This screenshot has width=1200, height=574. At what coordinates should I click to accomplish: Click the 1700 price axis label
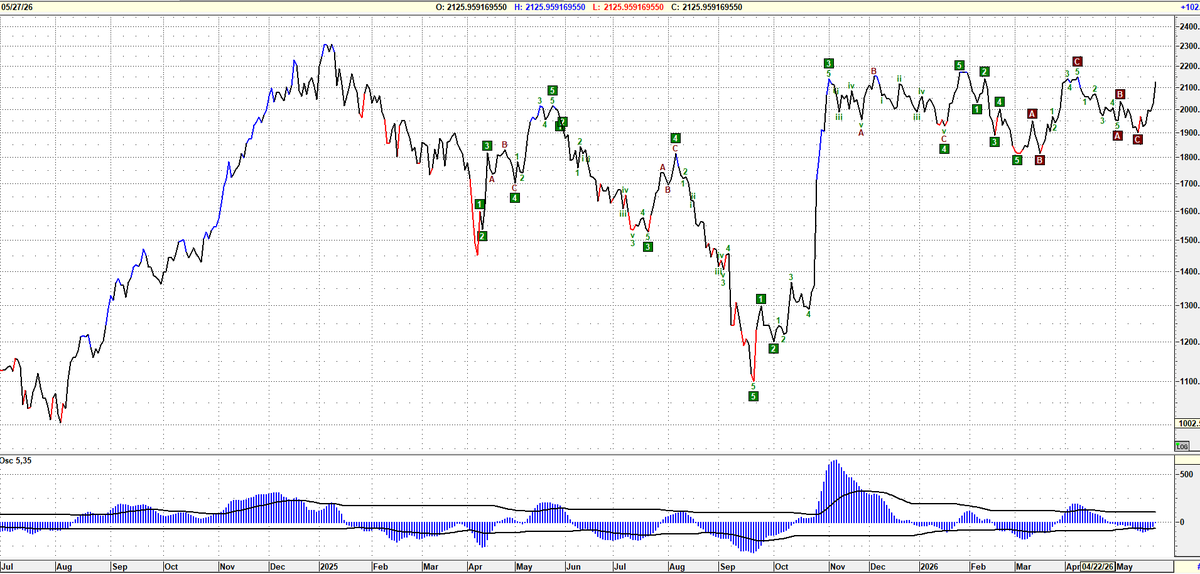1188,183
